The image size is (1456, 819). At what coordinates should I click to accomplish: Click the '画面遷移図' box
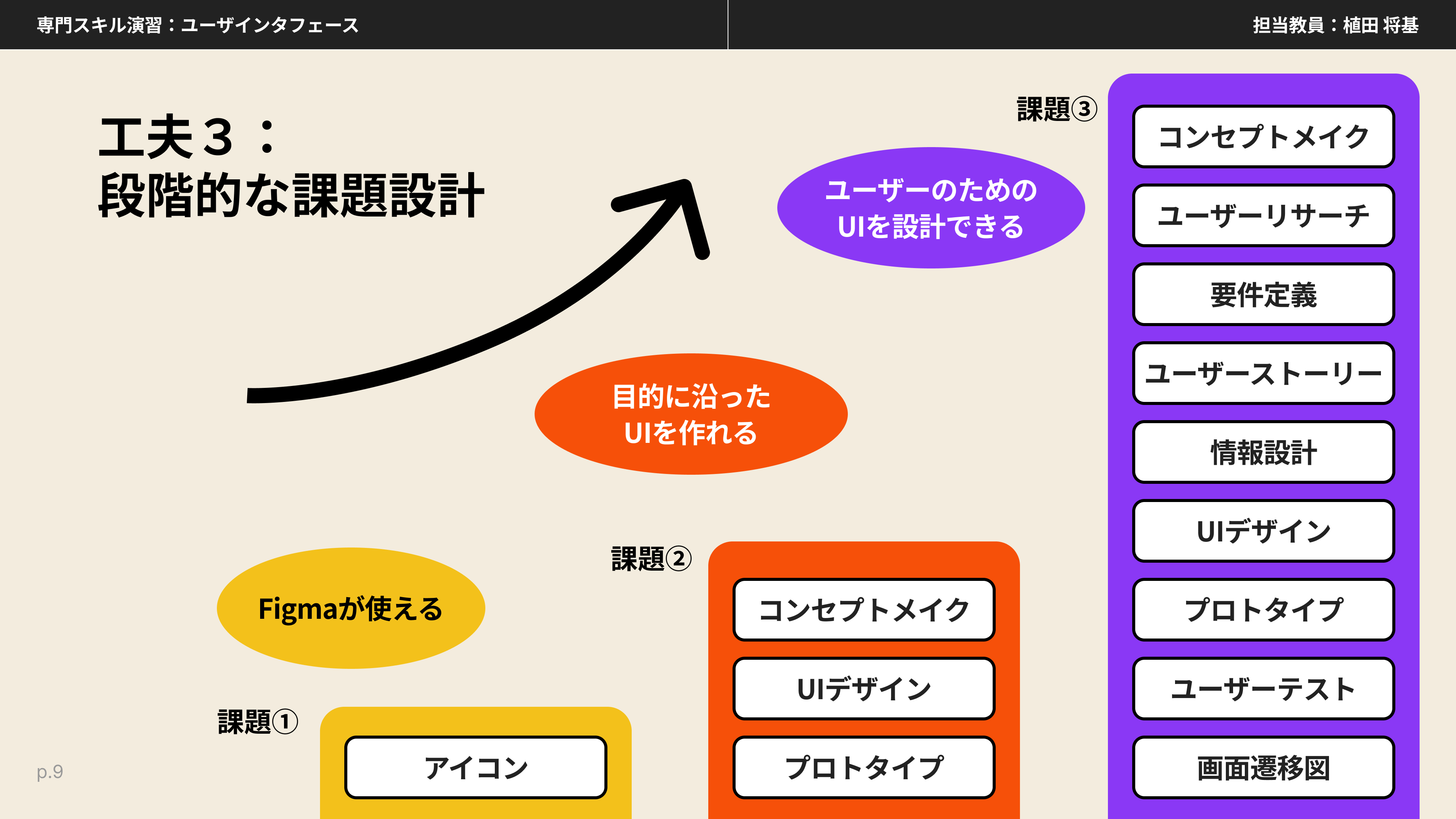pos(1263,767)
